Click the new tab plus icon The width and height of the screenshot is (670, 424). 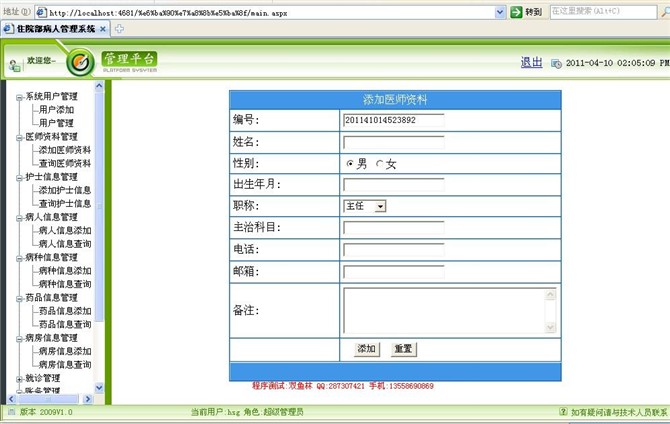pos(119,29)
